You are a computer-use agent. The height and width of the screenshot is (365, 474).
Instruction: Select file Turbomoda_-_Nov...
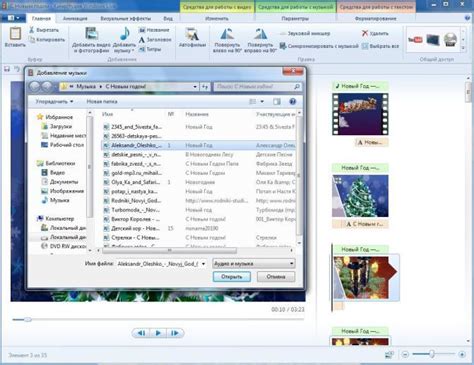199,210
